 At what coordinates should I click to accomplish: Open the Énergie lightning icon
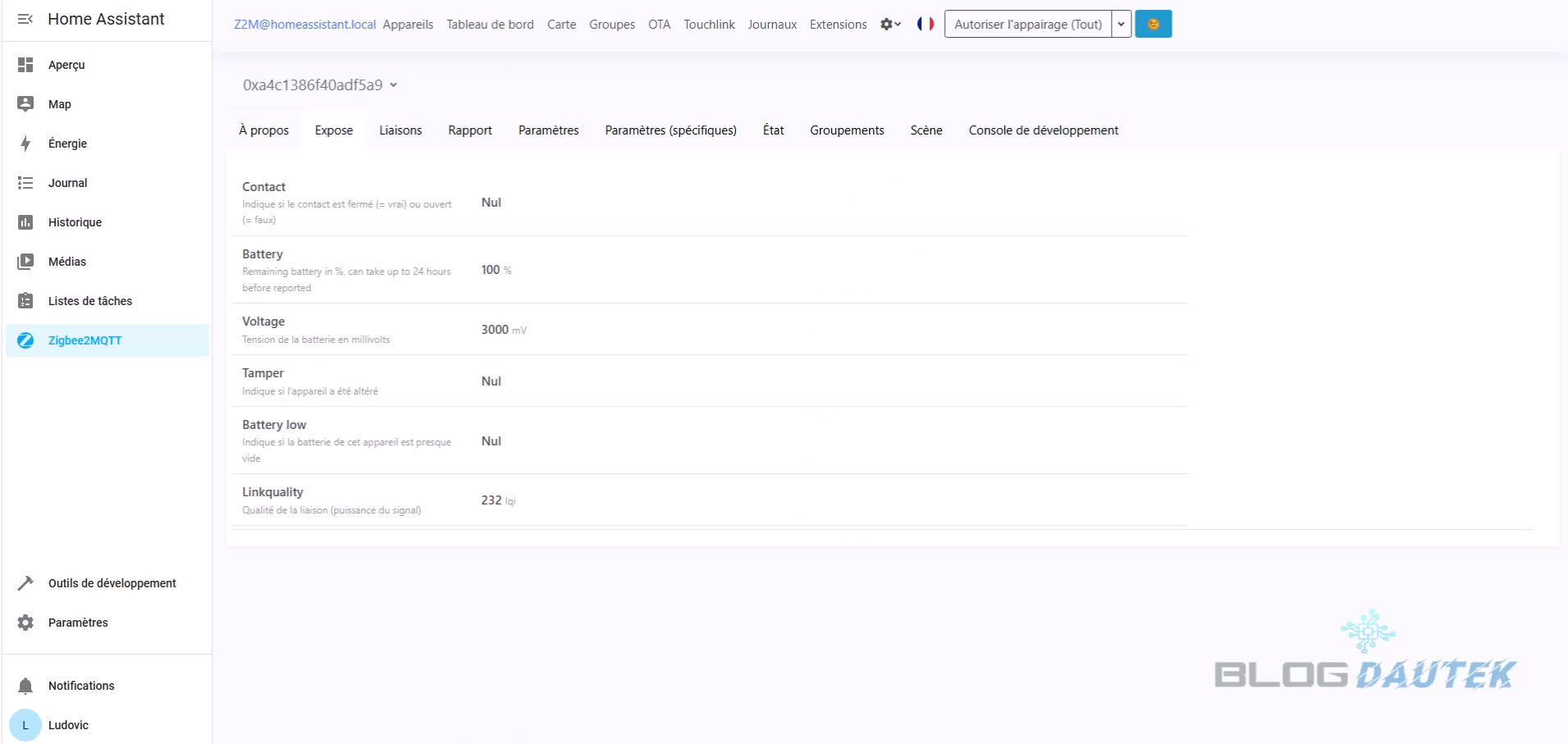25,144
